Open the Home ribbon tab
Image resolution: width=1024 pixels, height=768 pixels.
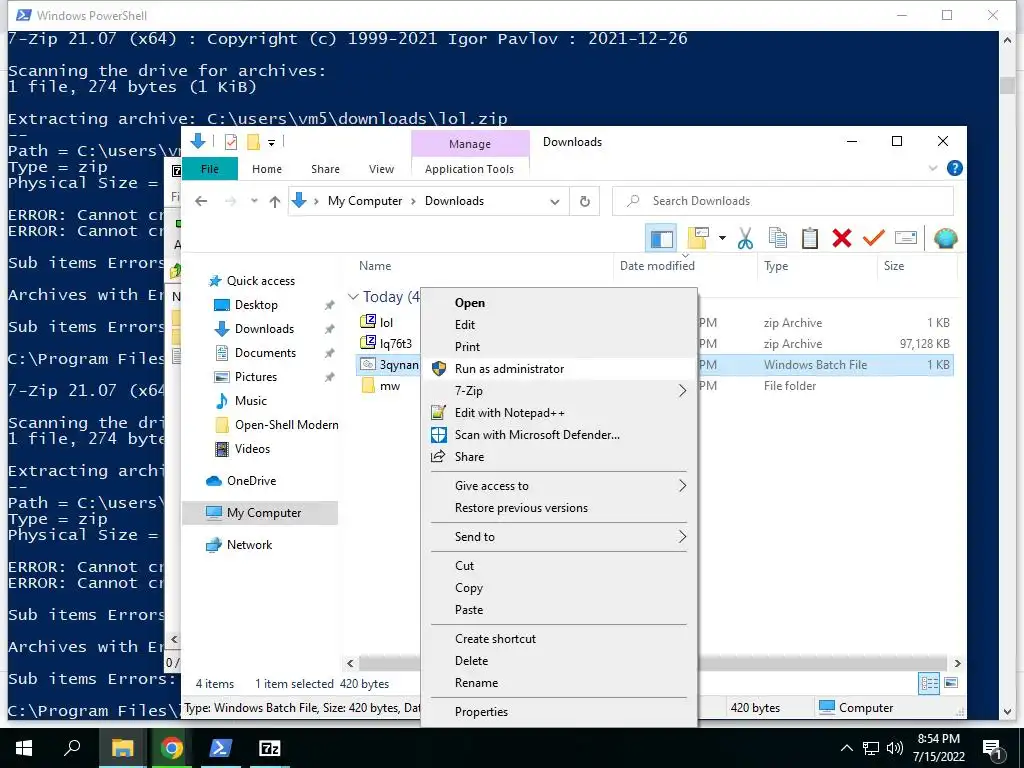(x=266, y=169)
